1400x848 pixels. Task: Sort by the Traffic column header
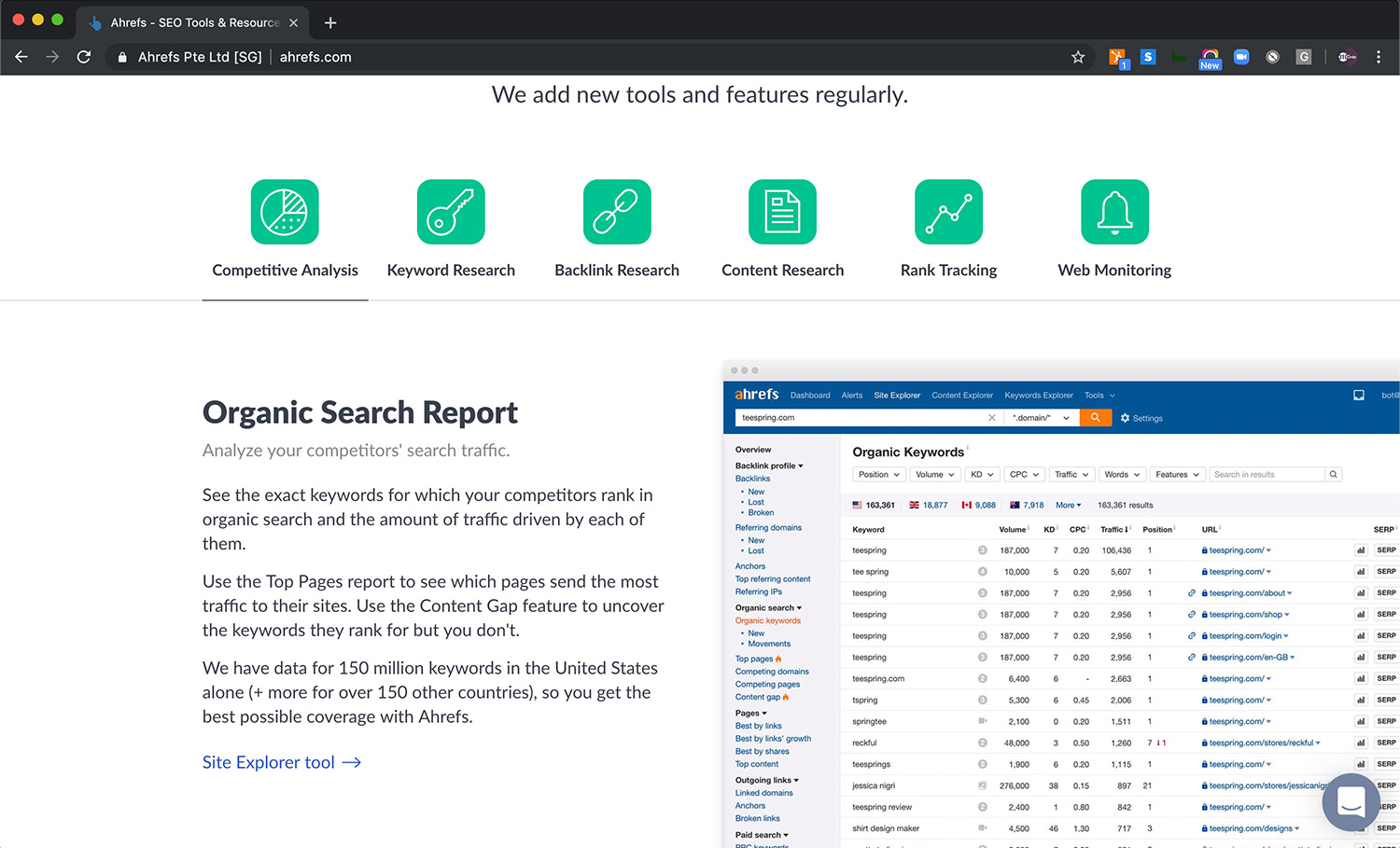[x=1115, y=530]
